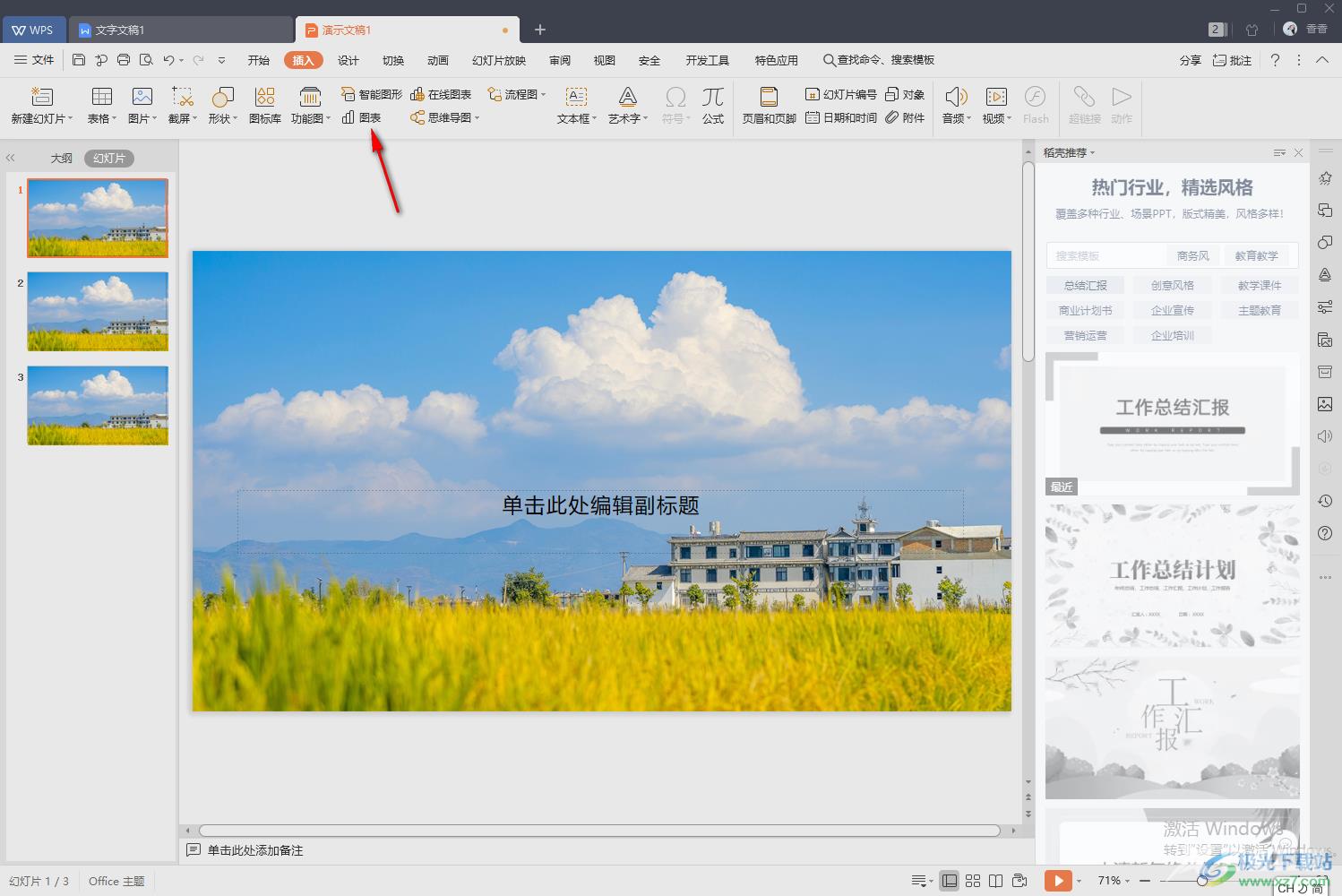Click the speaker icon in right sidebar
1342x896 pixels.
[x=1325, y=436]
